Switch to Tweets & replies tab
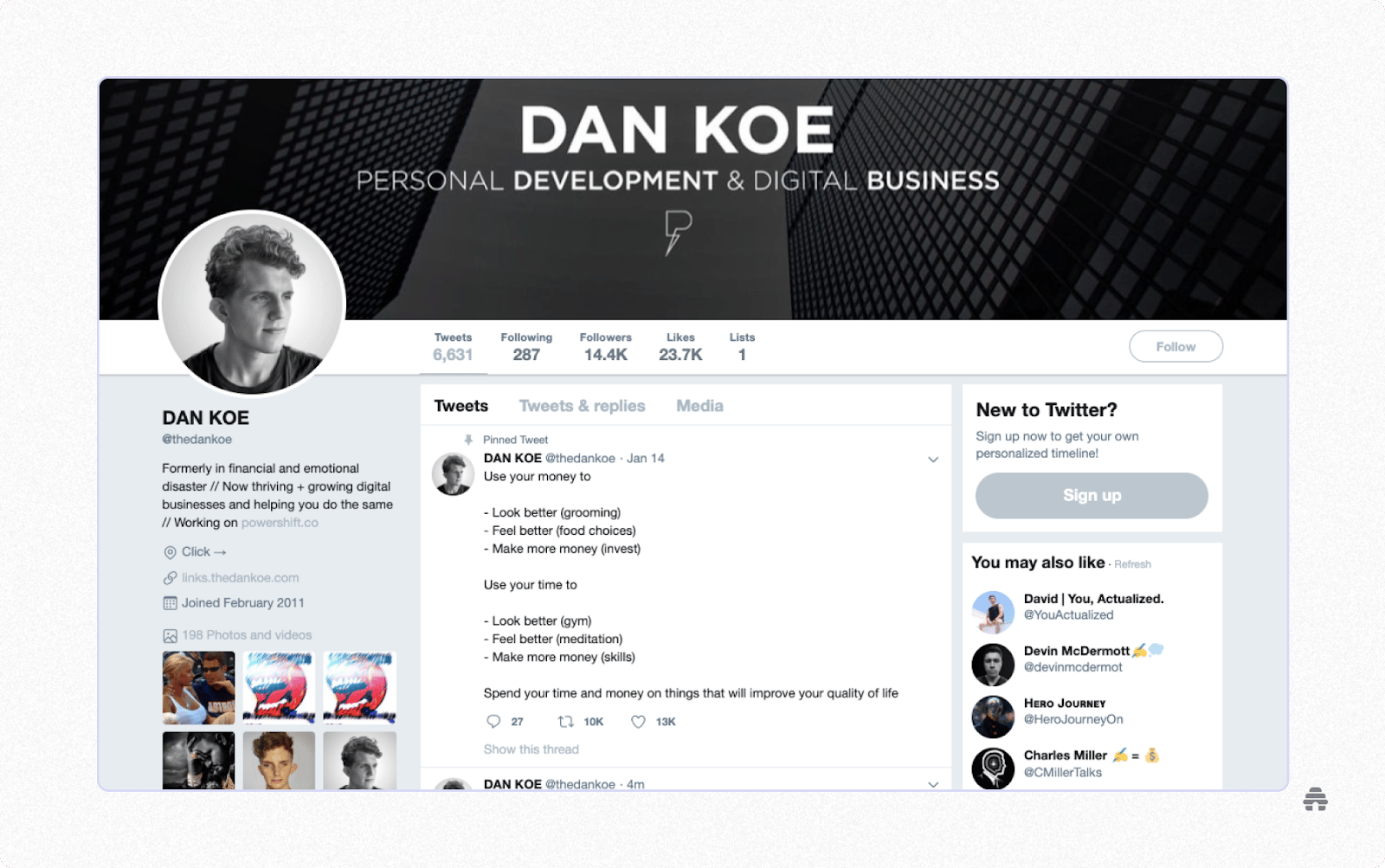Screen dimensions: 1385x868 582,406
